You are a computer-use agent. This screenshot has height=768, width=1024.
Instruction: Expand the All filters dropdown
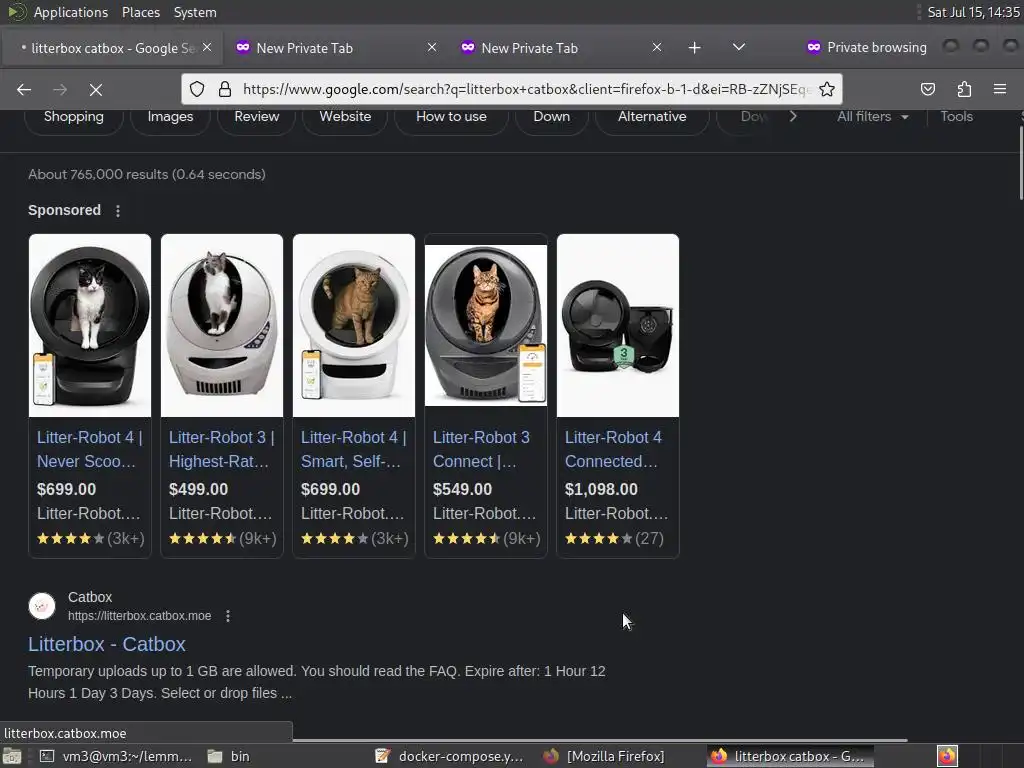pyautogui.click(x=872, y=117)
